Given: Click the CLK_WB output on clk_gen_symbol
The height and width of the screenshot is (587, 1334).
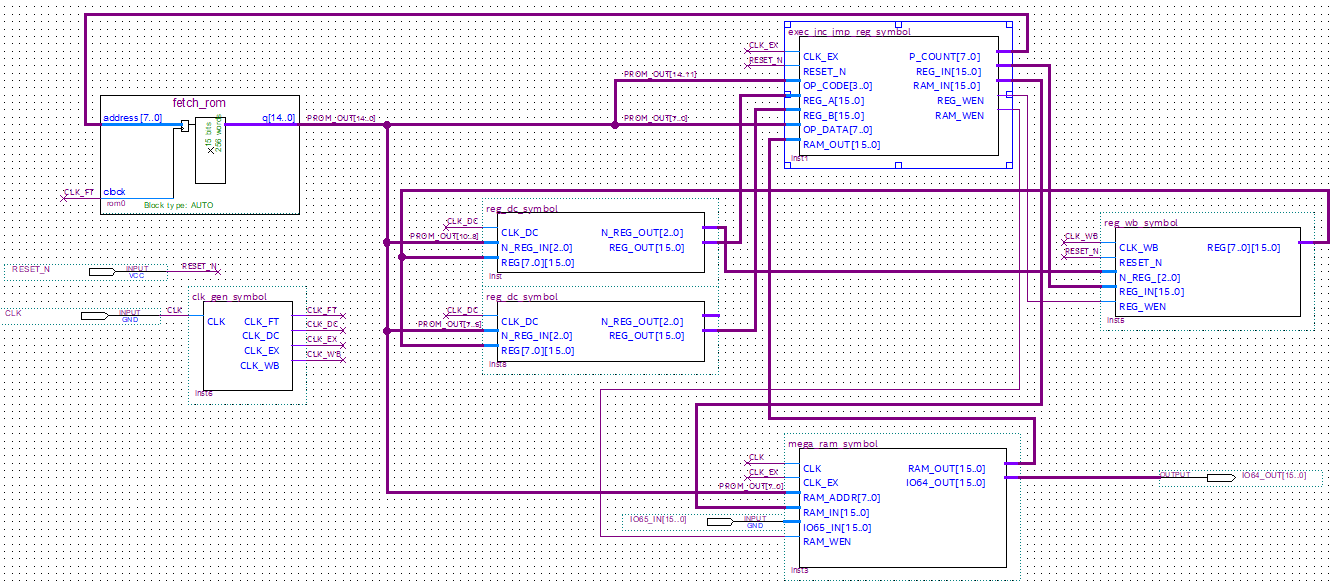Looking at the screenshot, I should [x=259, y=366].
